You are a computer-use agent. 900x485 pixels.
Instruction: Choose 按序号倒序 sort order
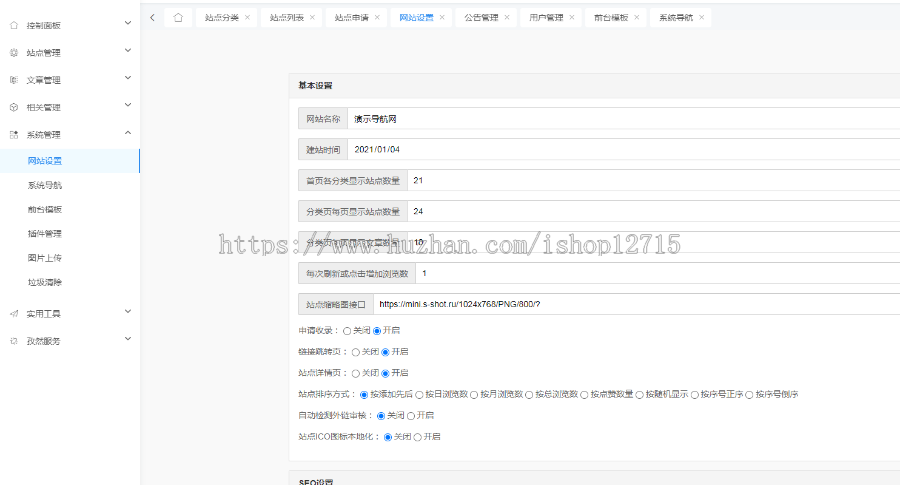pos(749,395)
